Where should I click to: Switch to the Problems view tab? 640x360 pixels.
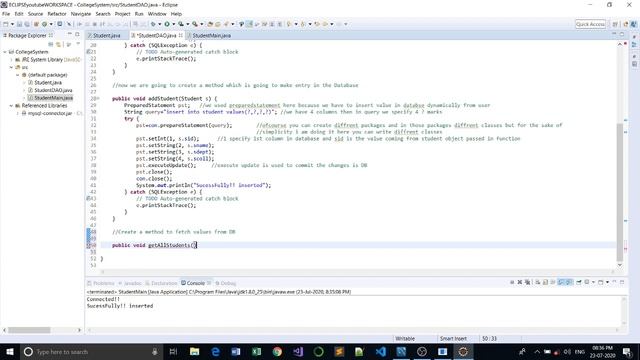coord(101,283)
